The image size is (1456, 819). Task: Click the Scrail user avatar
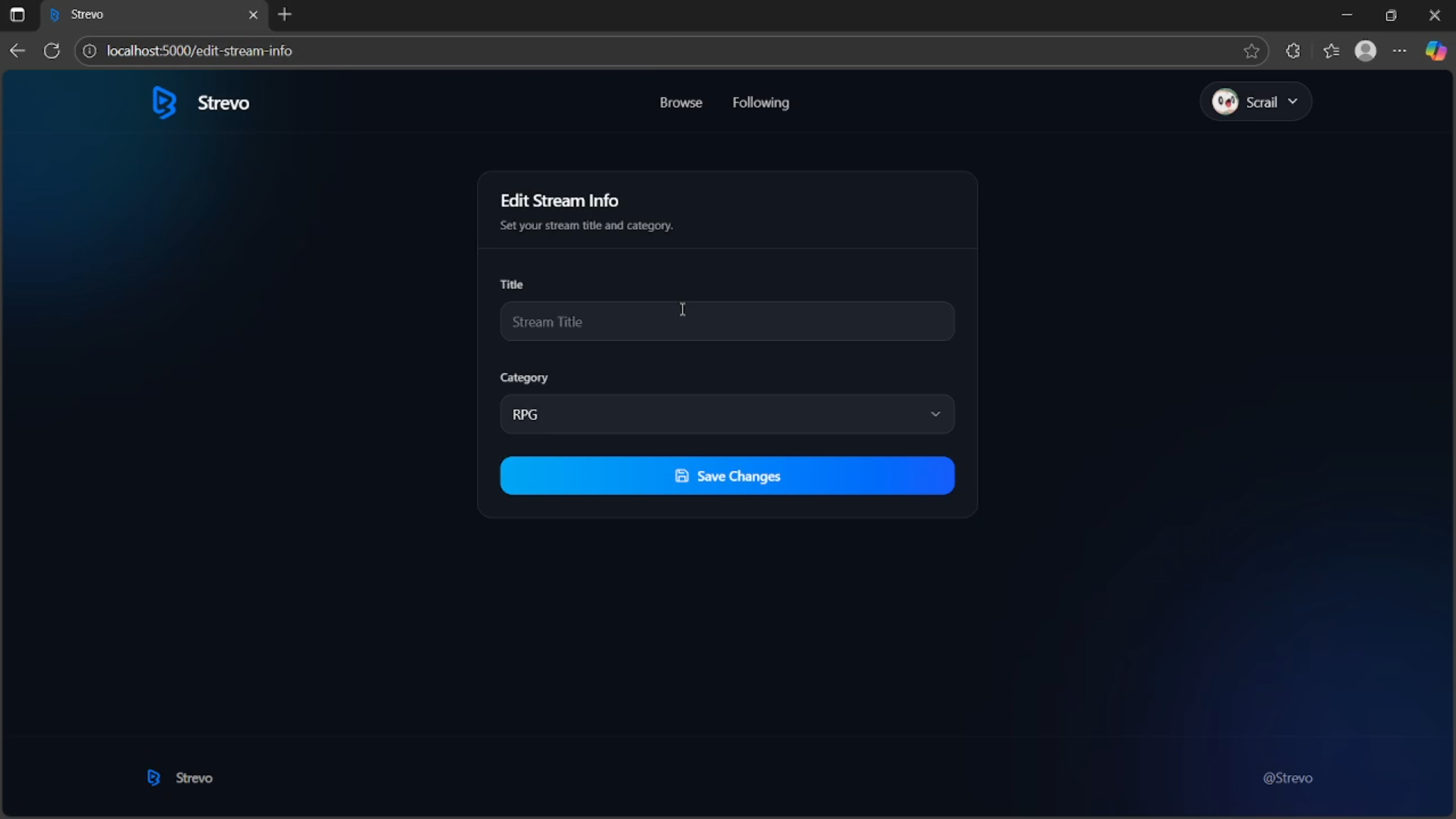coord(1224,102)
